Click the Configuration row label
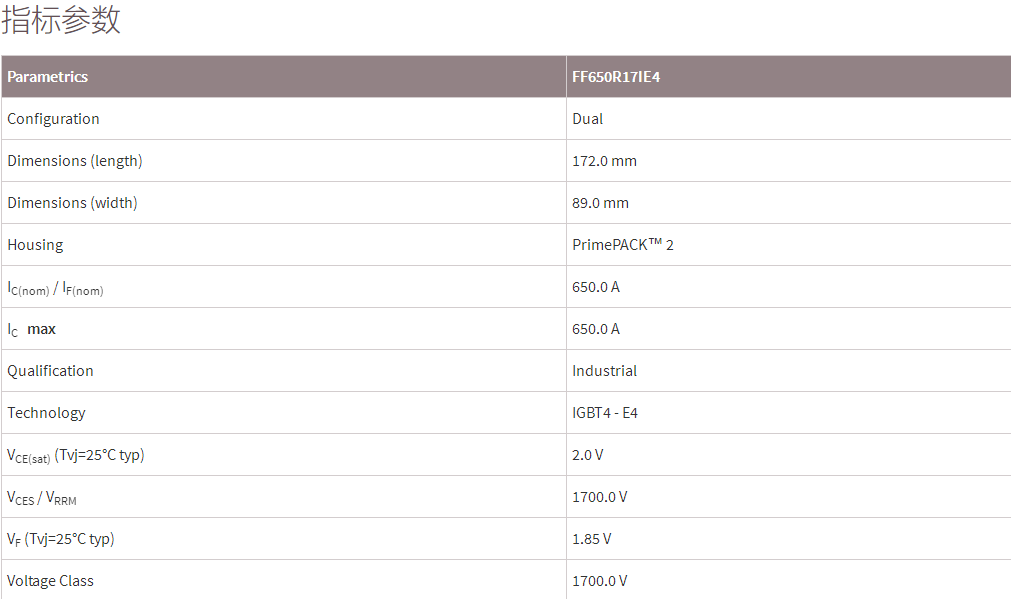 (53, 119)
